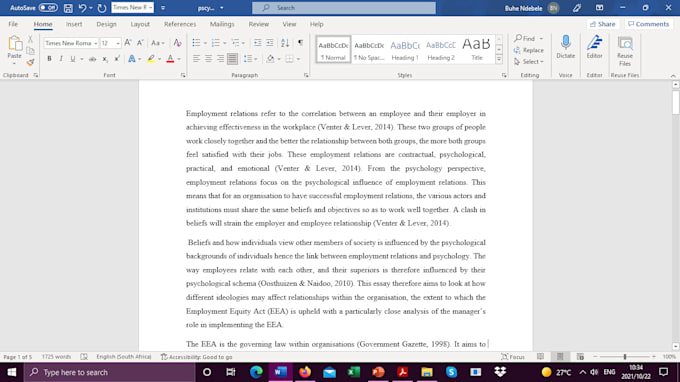This screenshot has height=382, width=680.
Task: Insert a numbered list
Action: point(216,43)
